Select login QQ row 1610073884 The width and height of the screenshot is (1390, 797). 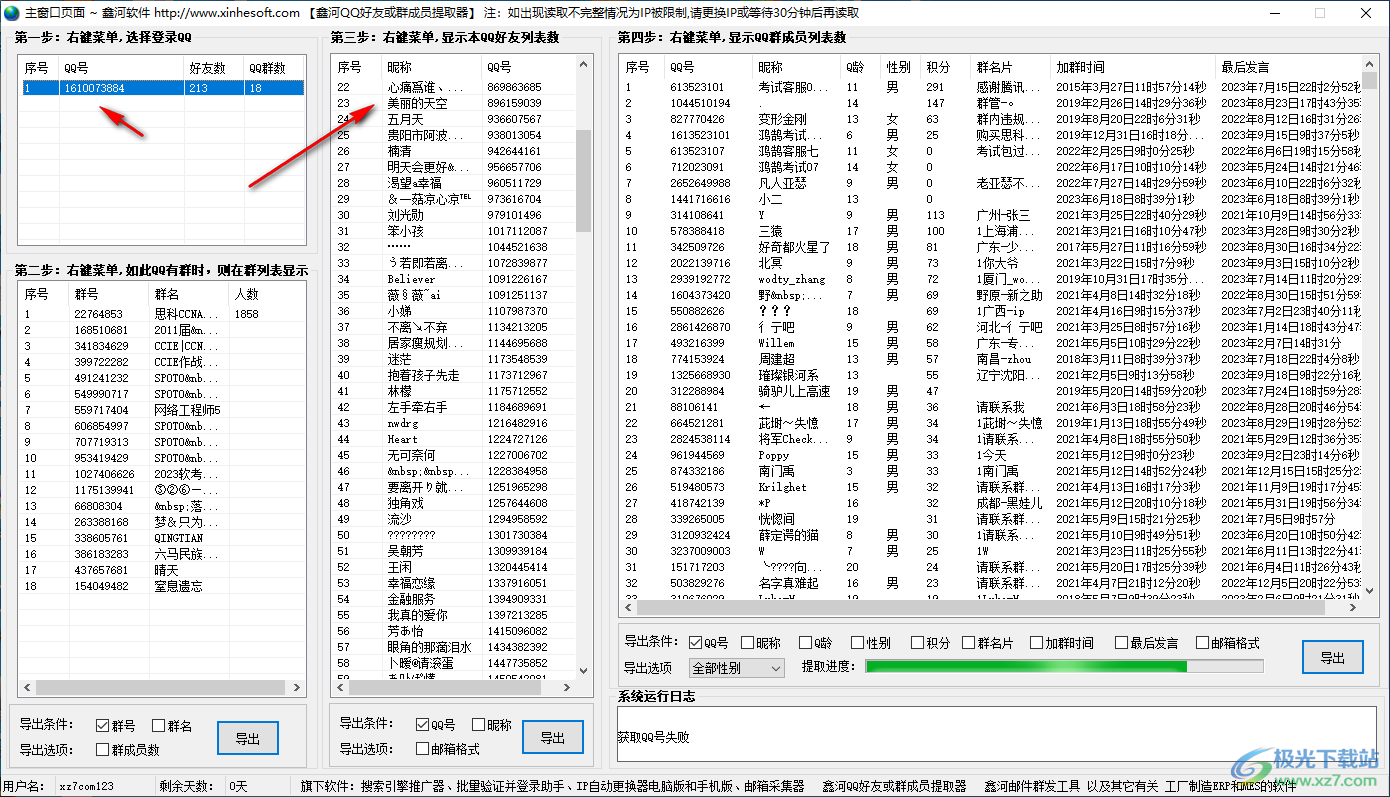coord(162,88)
